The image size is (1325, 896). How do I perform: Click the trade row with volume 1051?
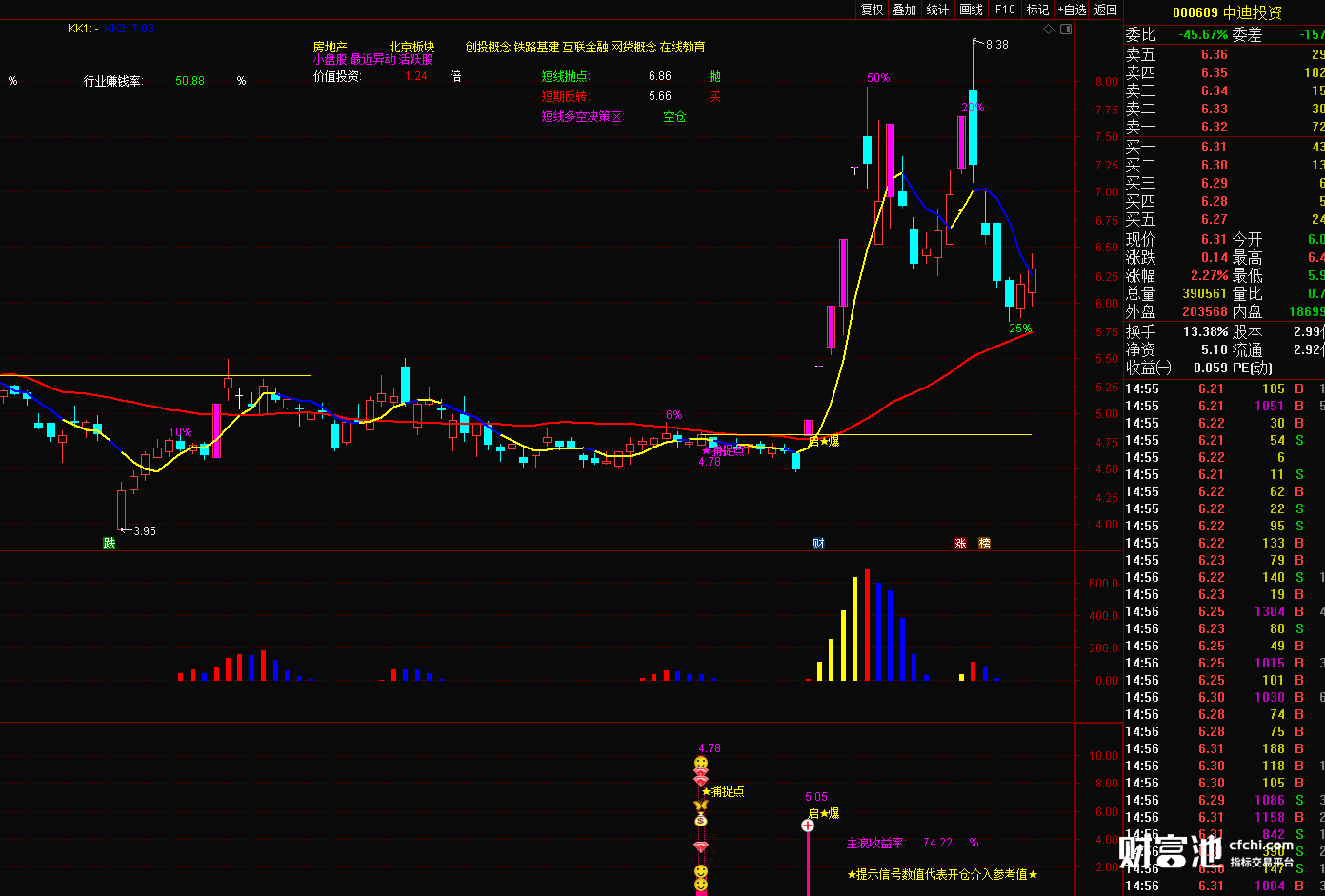[x=1225, y=406]
